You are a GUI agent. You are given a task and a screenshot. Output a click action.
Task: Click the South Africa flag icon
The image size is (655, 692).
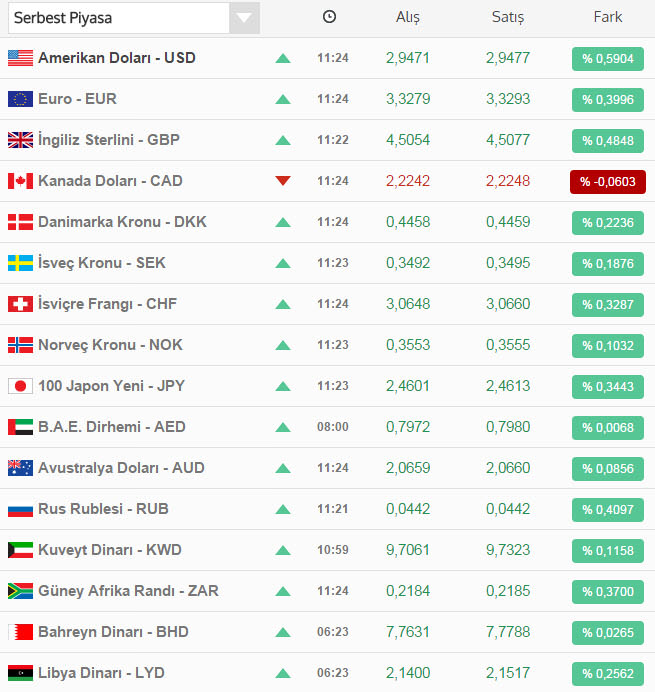(20, 591)
